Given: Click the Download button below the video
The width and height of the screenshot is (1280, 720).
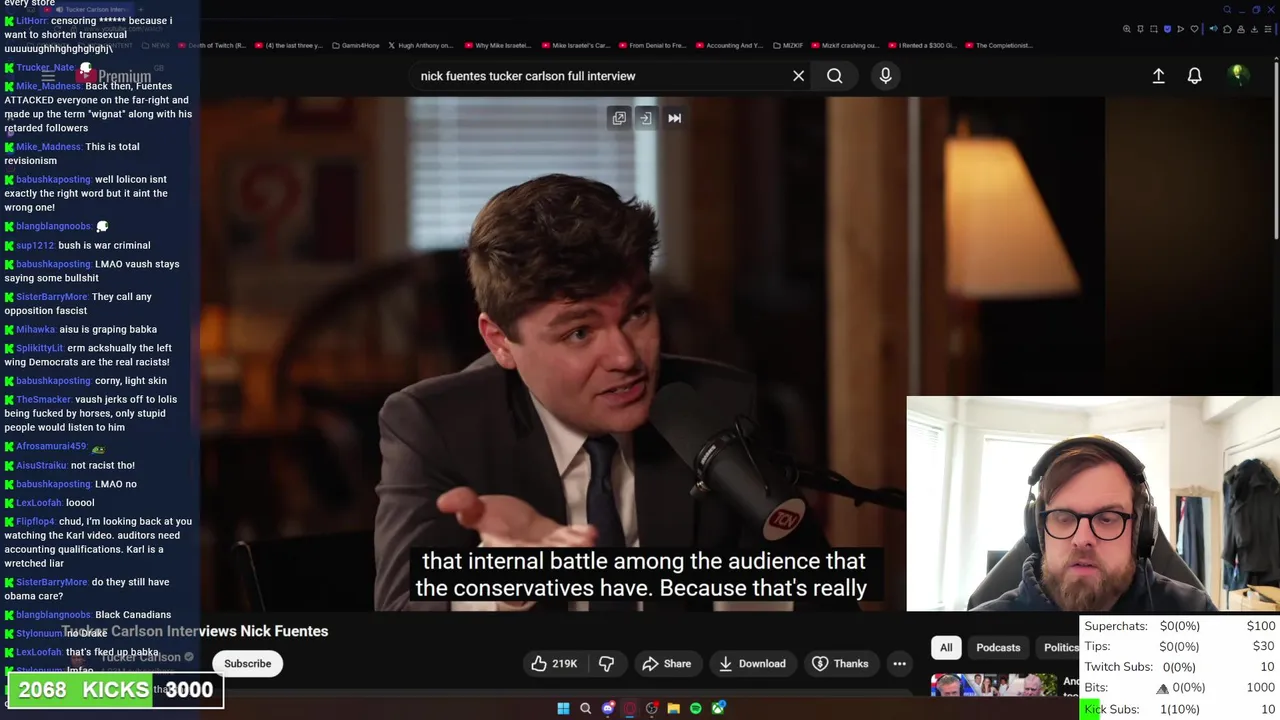Looking at the screenshot, I should [x=752, y=663].
